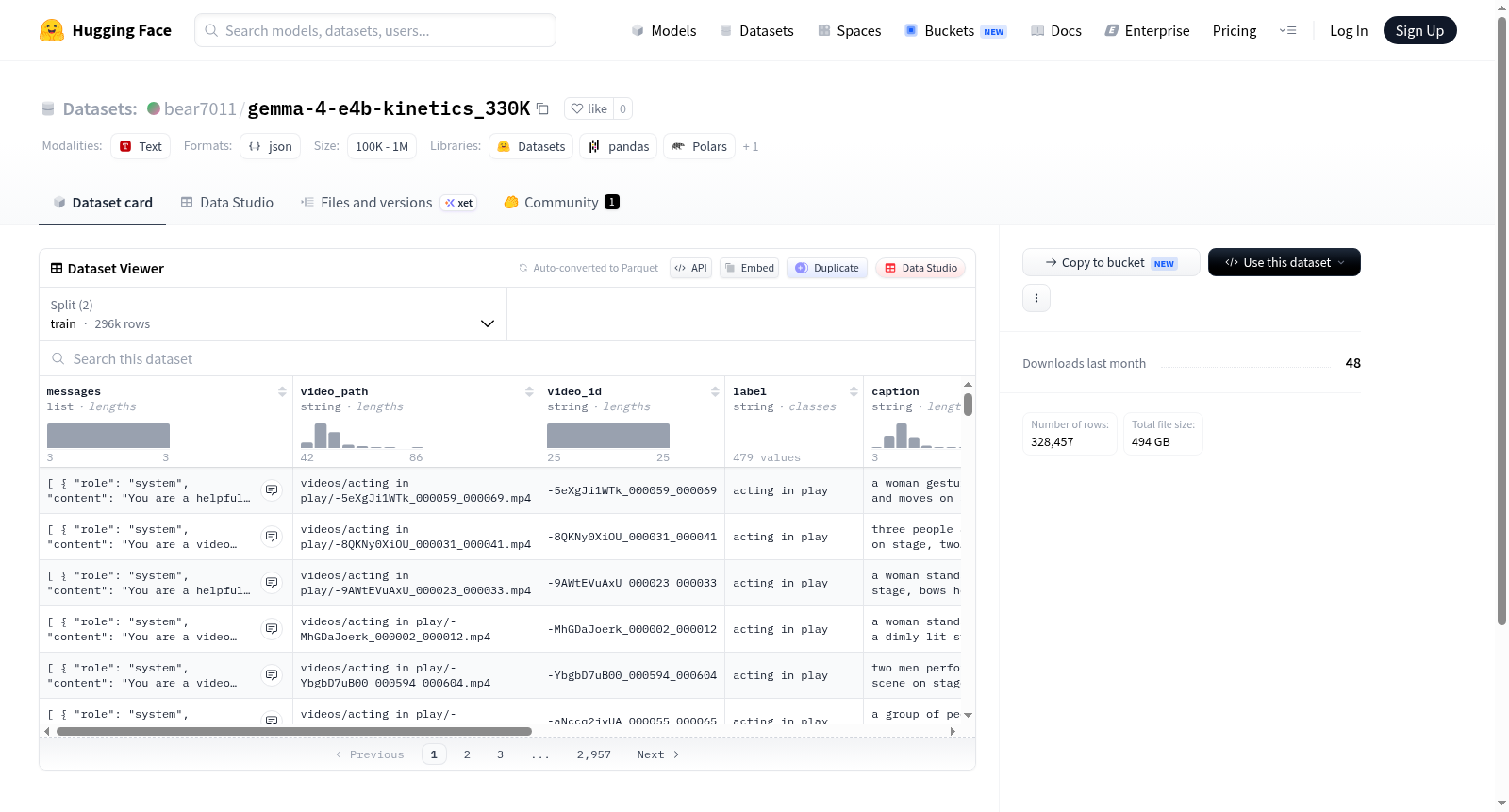Viewport: 1509px width, 812px height.
Task: Sort by the label column
Action: pos(854,391)
